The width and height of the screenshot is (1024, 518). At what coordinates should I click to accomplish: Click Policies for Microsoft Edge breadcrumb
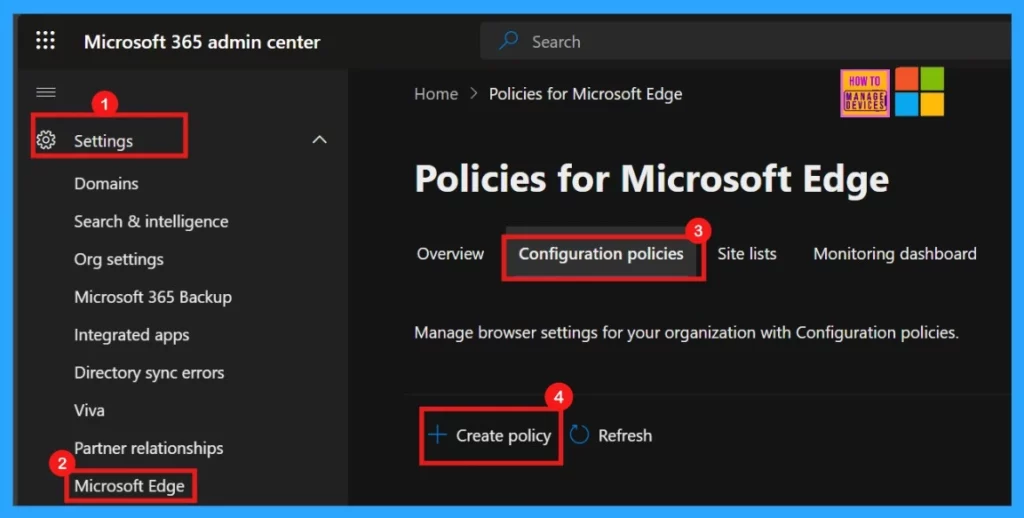(585, 94)
